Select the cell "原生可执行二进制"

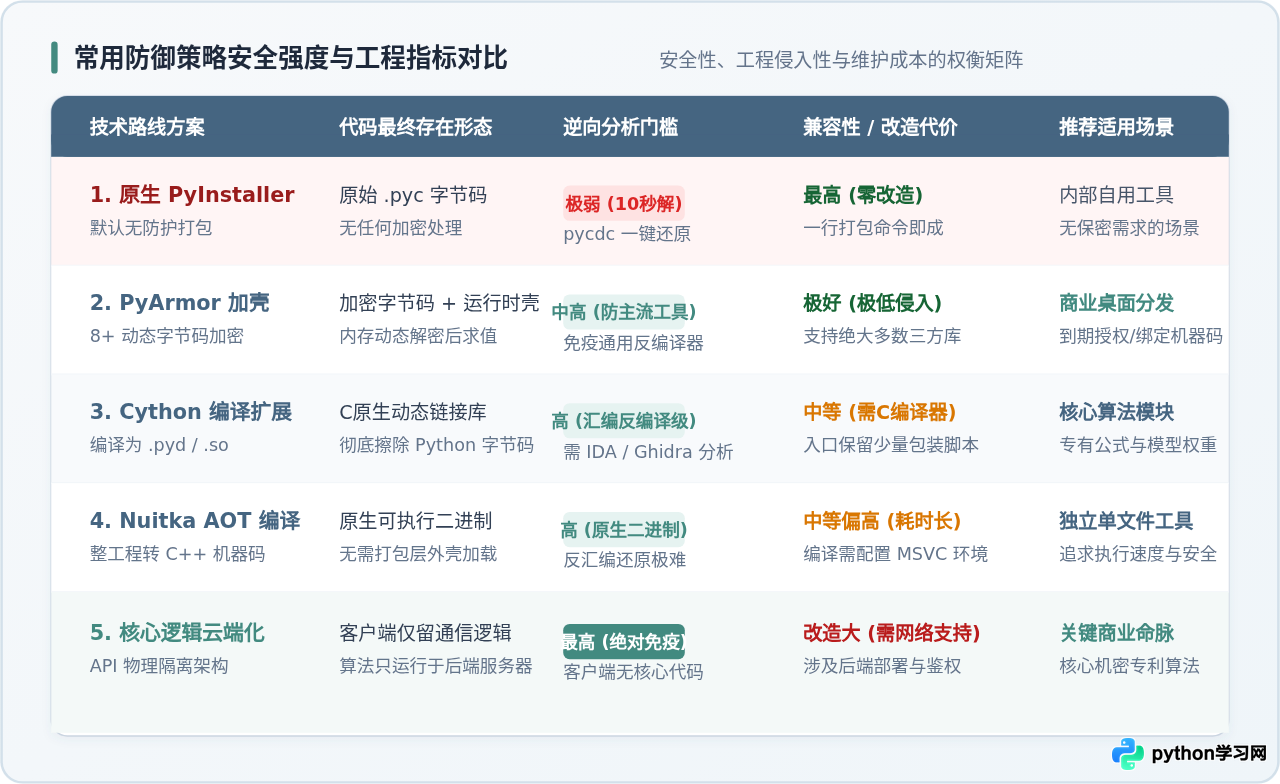tap(416, 521)
